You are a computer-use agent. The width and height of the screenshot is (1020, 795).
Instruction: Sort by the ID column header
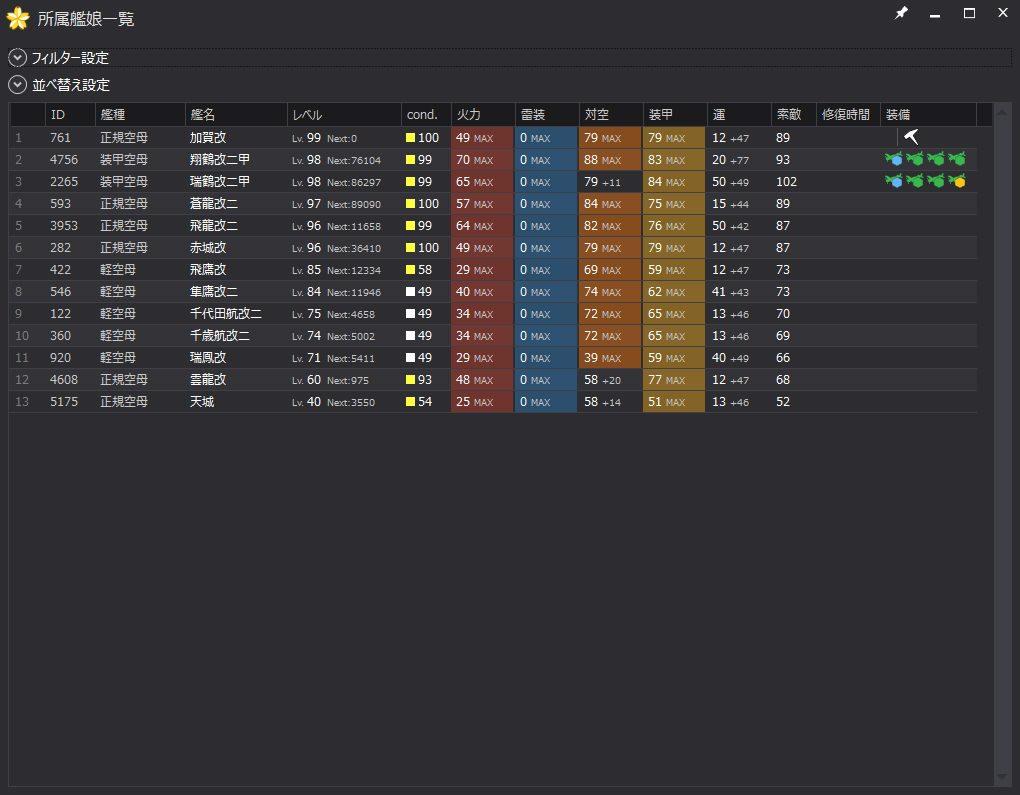[70, 115]
